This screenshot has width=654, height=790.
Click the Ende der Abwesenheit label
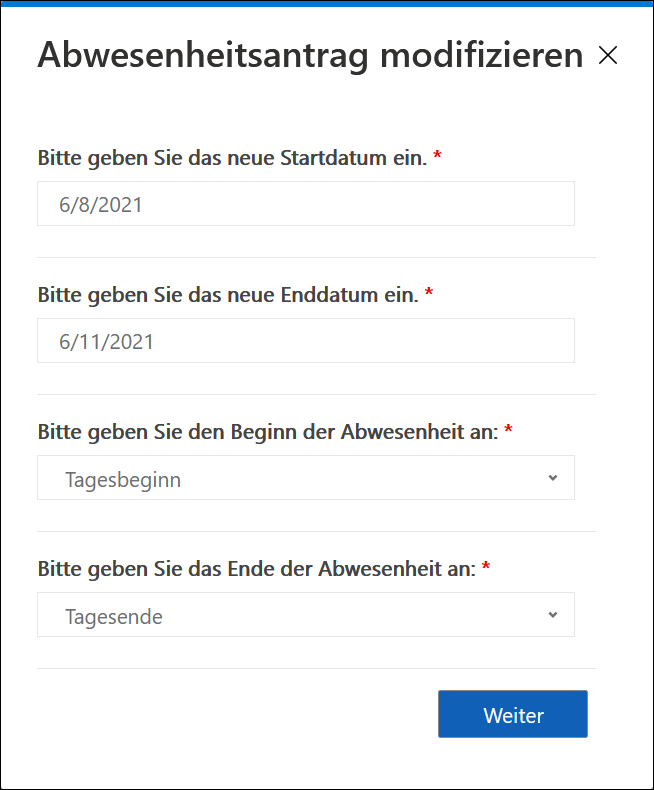tap(257, 569)
